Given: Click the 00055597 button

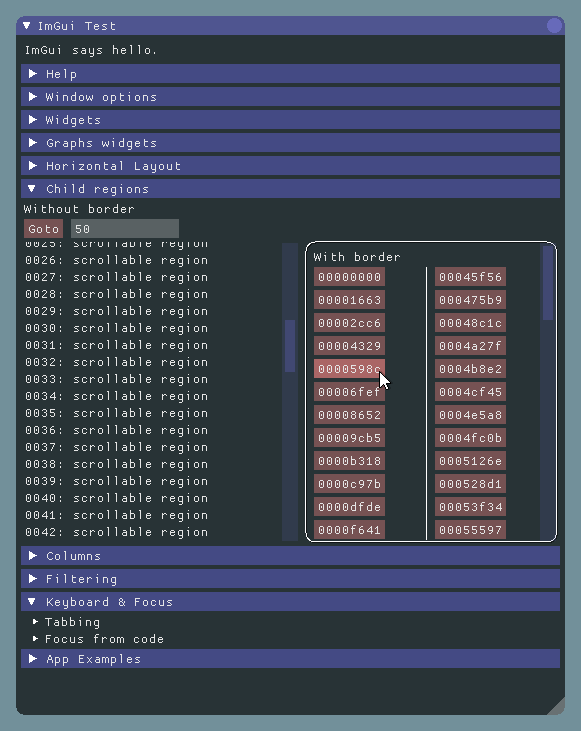Looking at the screenshot, I should coord(470,530).
